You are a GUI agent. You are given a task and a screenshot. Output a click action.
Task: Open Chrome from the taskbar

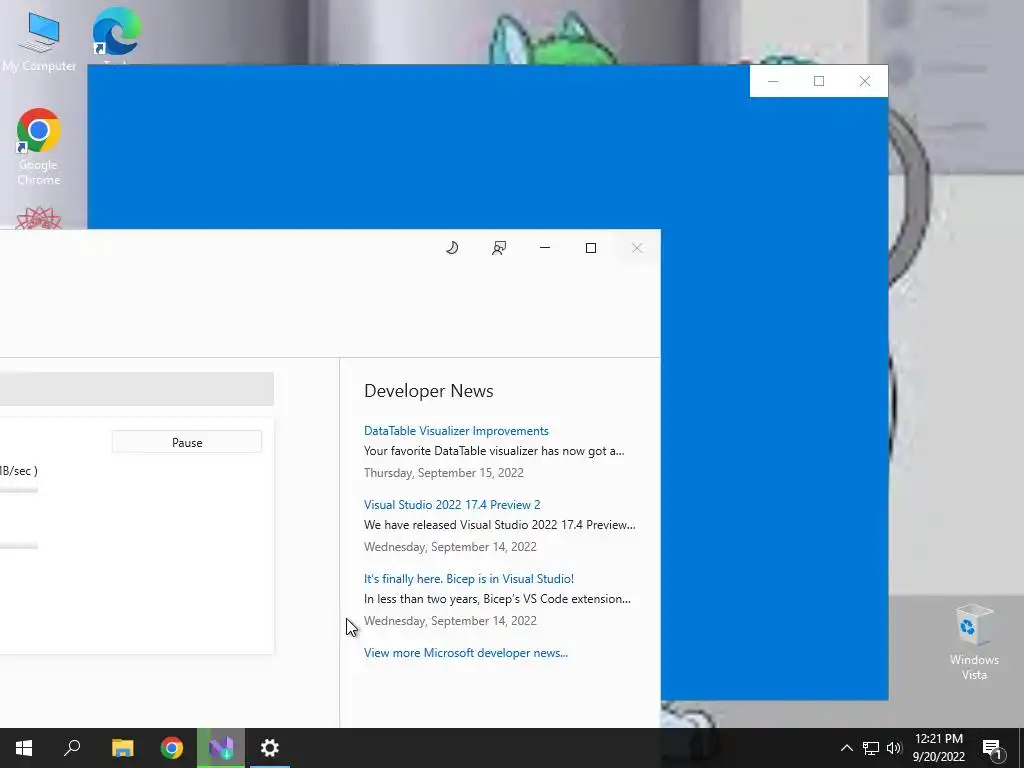(172, 748)
